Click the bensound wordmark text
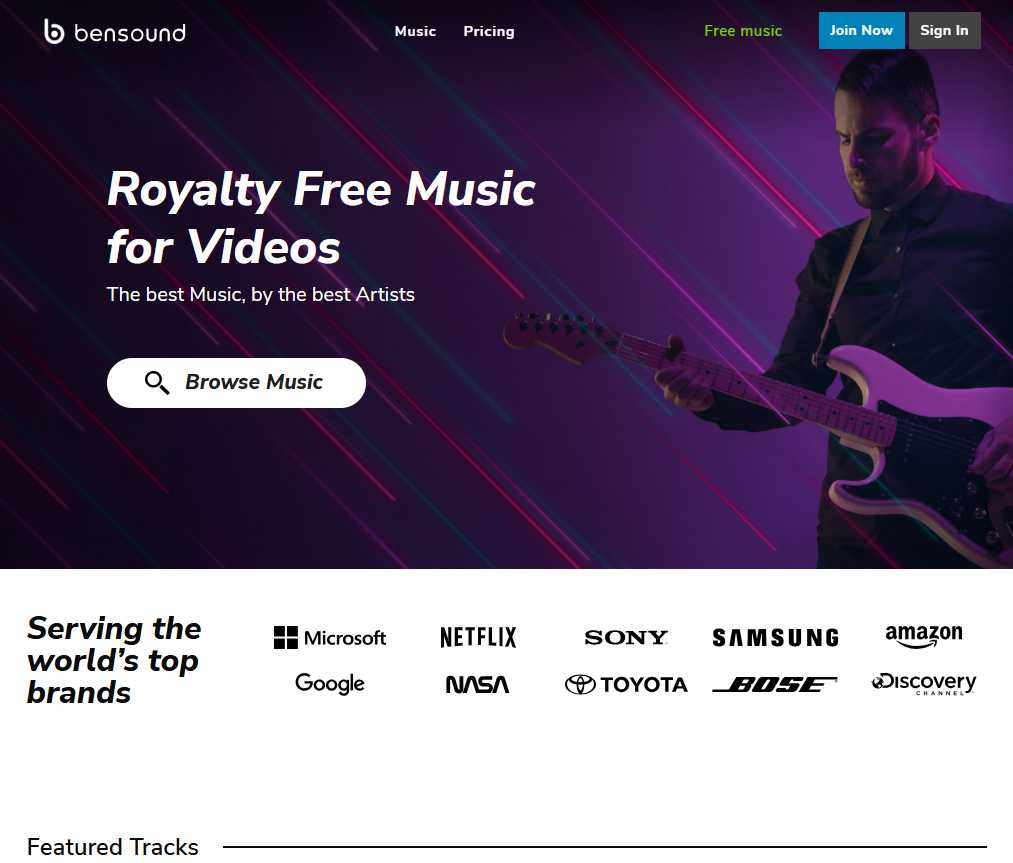Screen dimensions: 1013x863 [130, 33]
